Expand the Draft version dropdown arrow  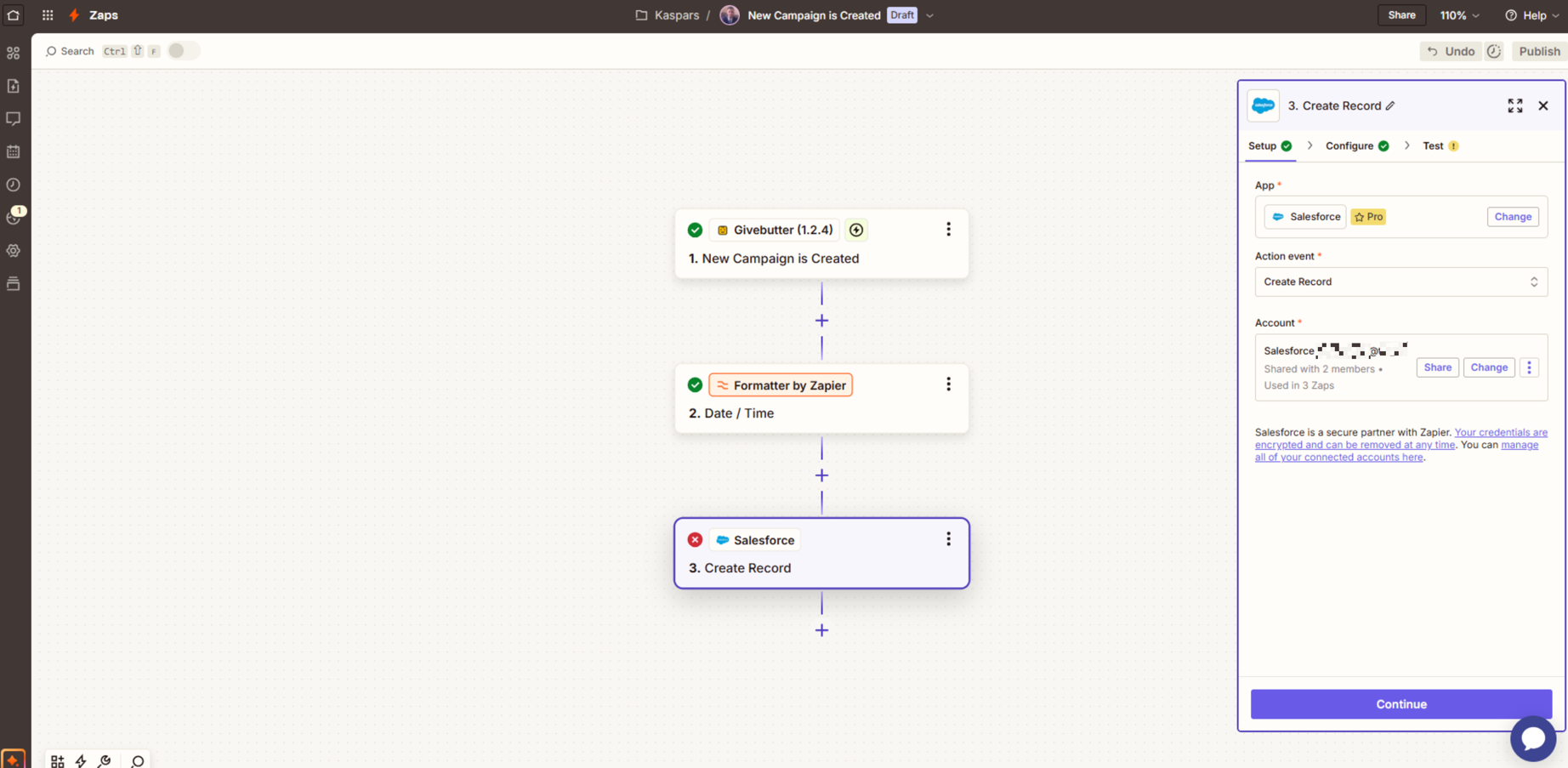[929, 15]
